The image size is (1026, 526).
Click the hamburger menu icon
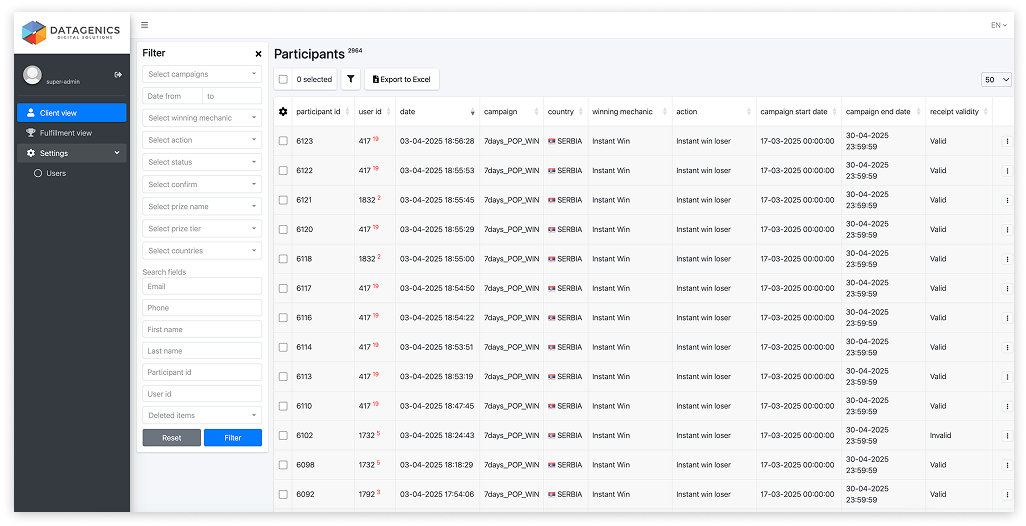(145, 25)
